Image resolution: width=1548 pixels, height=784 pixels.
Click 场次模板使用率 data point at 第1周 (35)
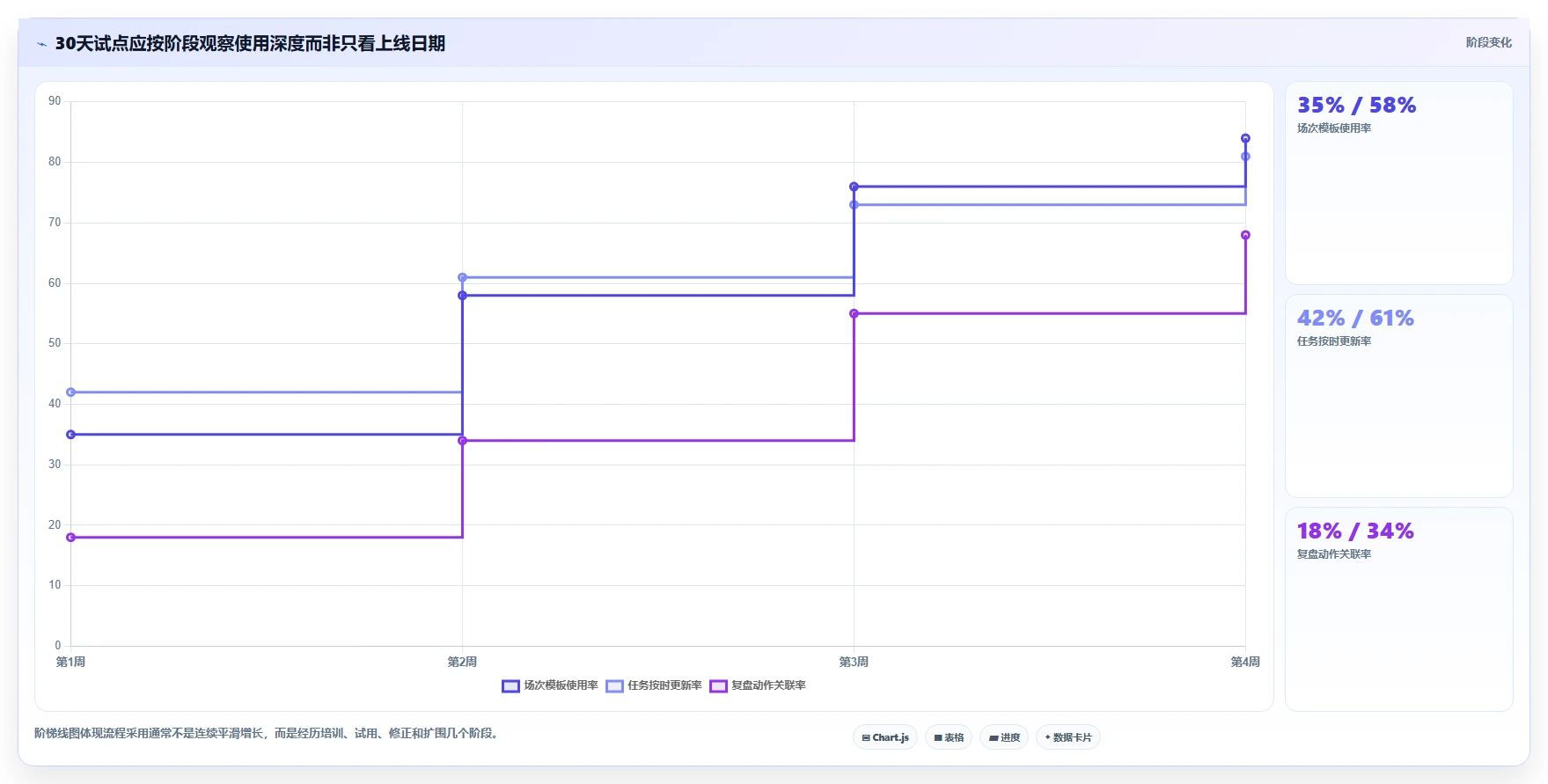tap(70, 435)
